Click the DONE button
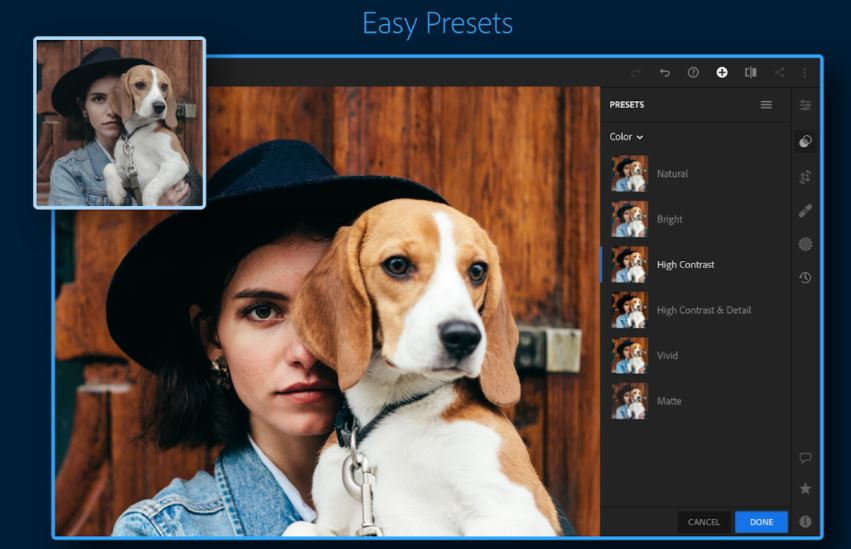This screenshot has height=549, width=851. pyautogui.click(x=761, y=522)
